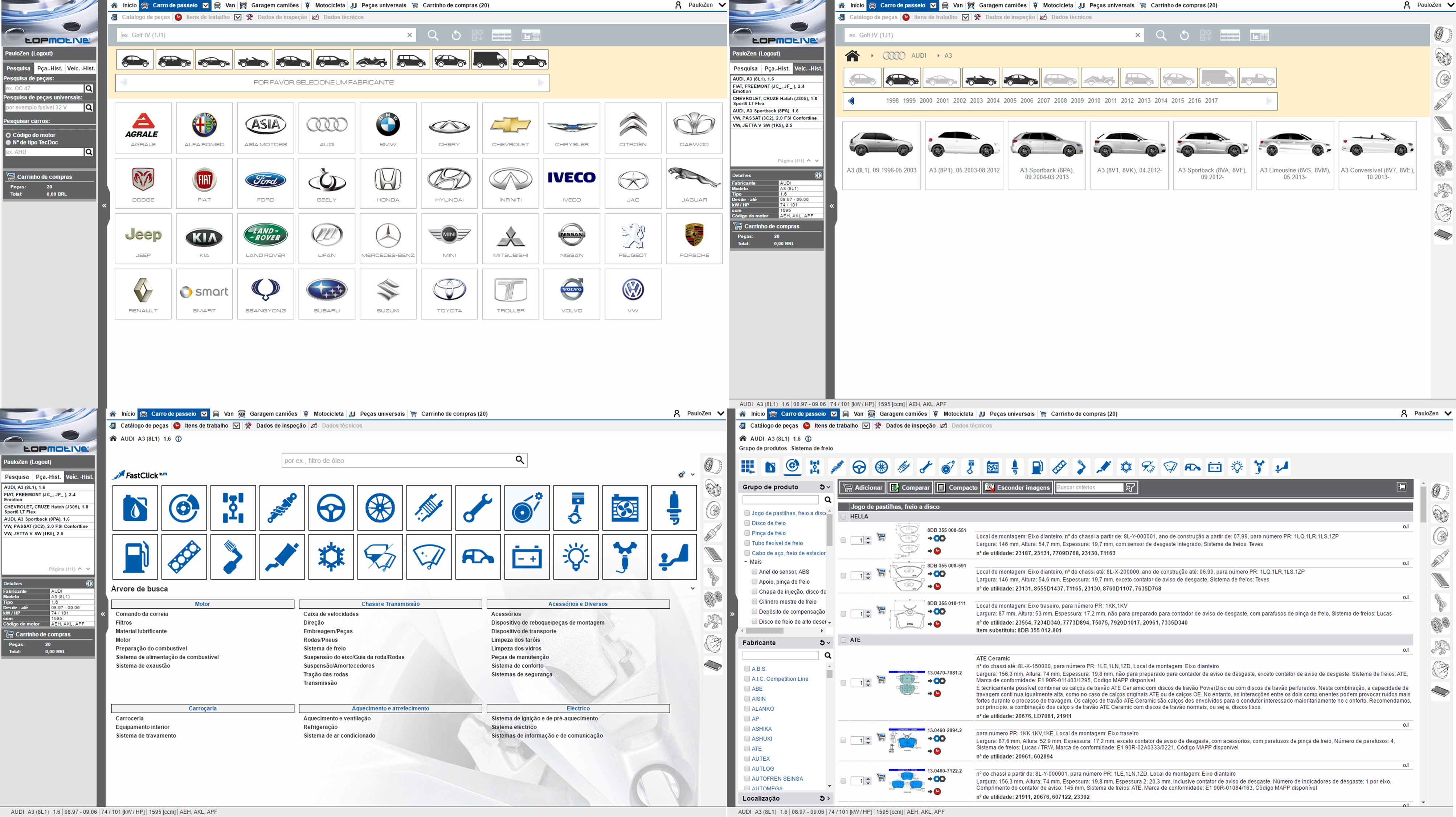Go to previous years with the blue left arrow
The width and height of the screenshot is (1456, 817).
pyautogui.click(x=851, y=101)
